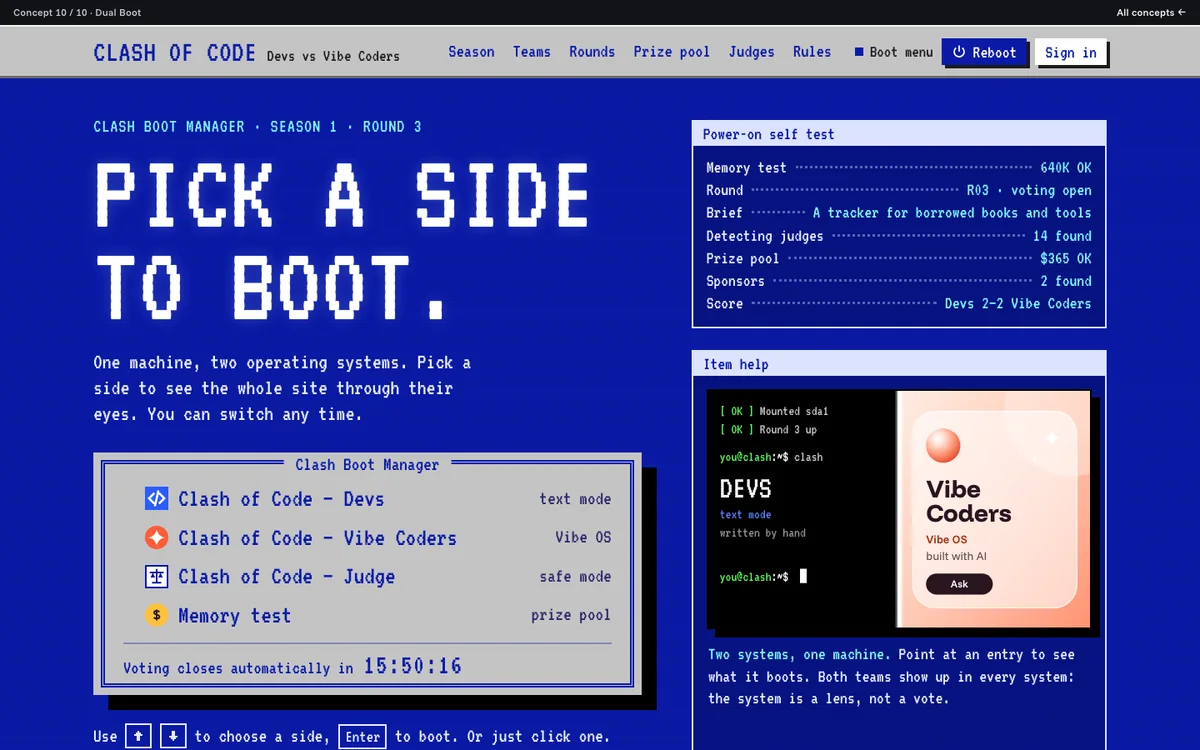
Task: Click 'CLASH BOOT MANAGER · SEASON 1 · ROUND 3' breadcrumb
Action: (257, 127)
